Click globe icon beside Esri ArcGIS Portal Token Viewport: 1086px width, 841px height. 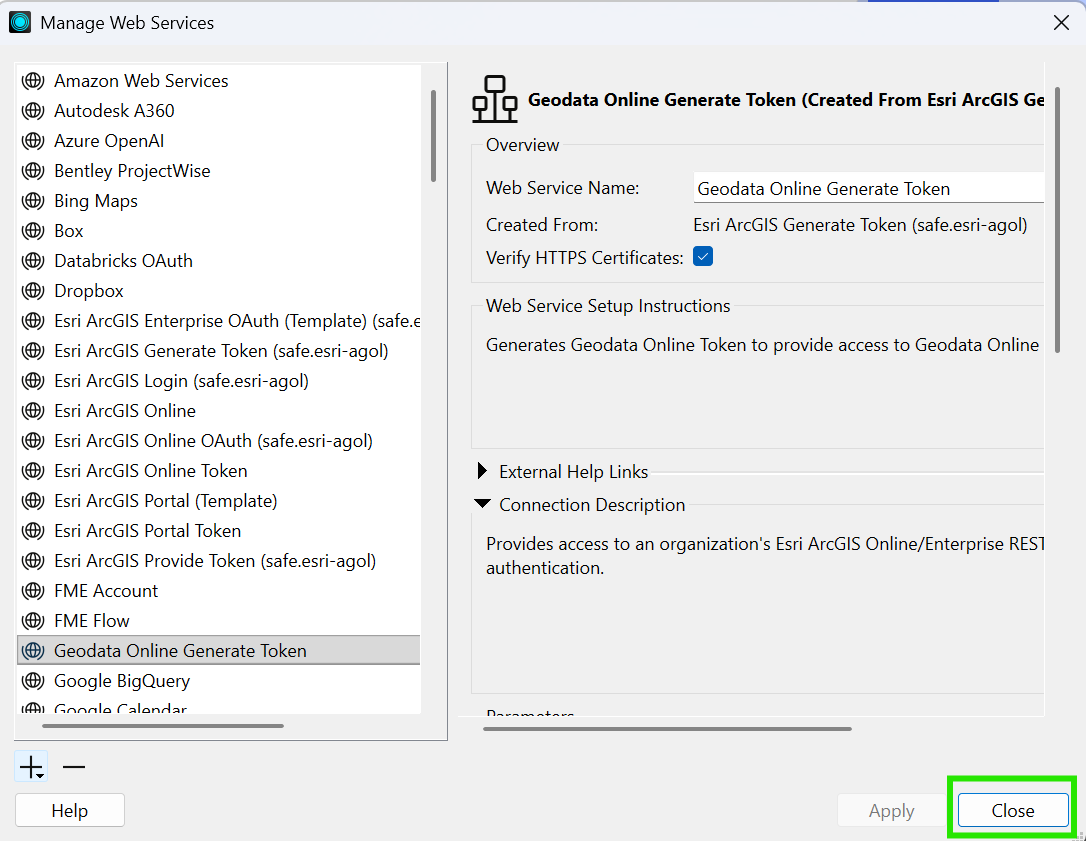tap(33, 531)
